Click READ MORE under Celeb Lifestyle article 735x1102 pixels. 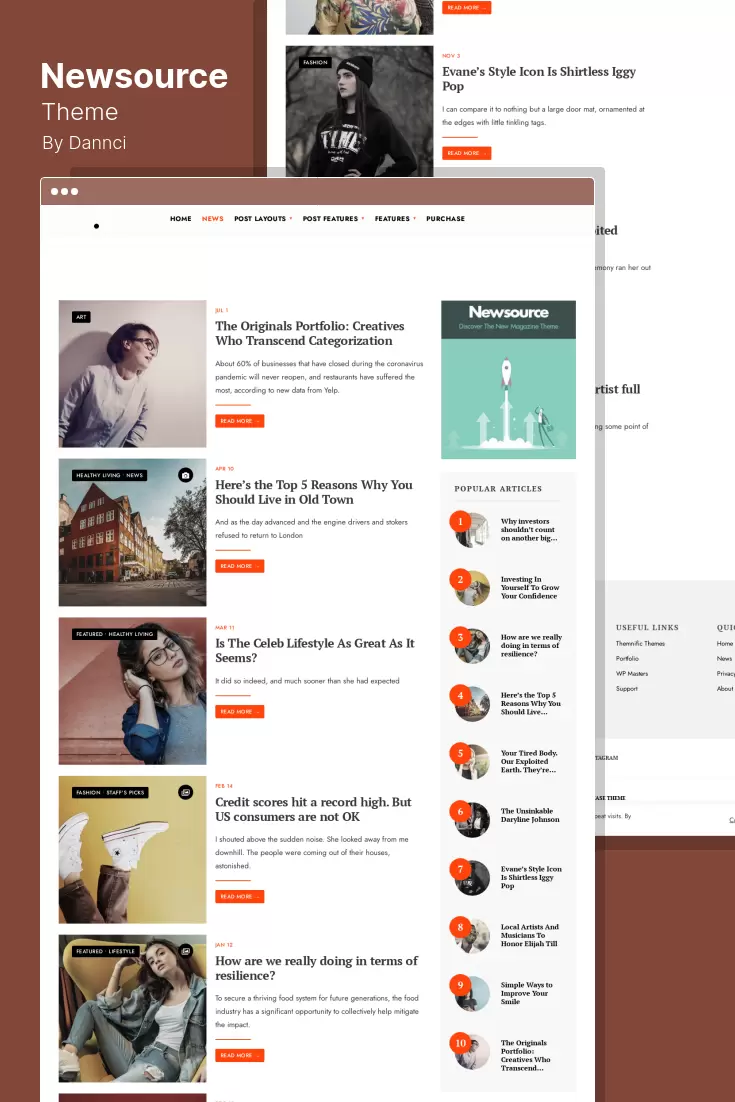click(240, 711)
